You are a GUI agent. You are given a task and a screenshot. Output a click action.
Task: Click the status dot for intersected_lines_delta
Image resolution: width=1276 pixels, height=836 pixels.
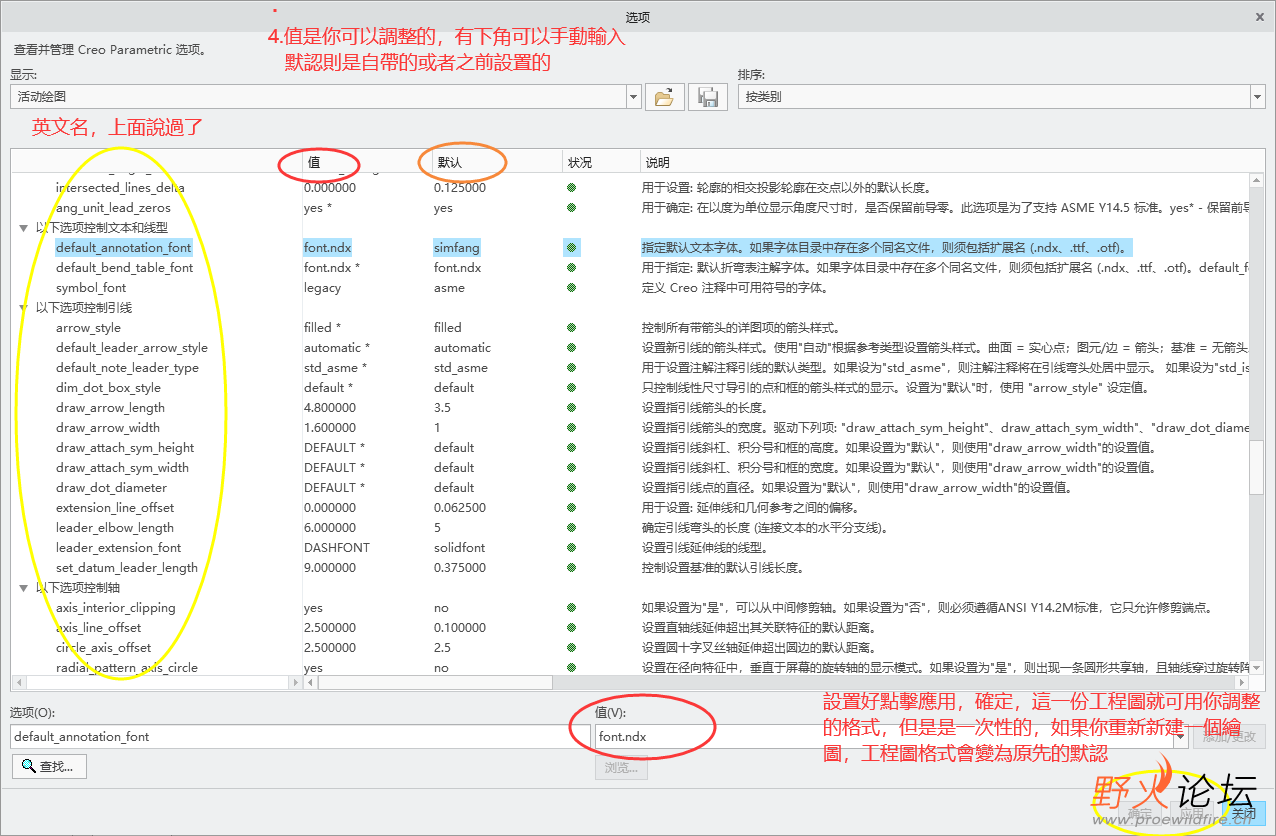(571, 188)
